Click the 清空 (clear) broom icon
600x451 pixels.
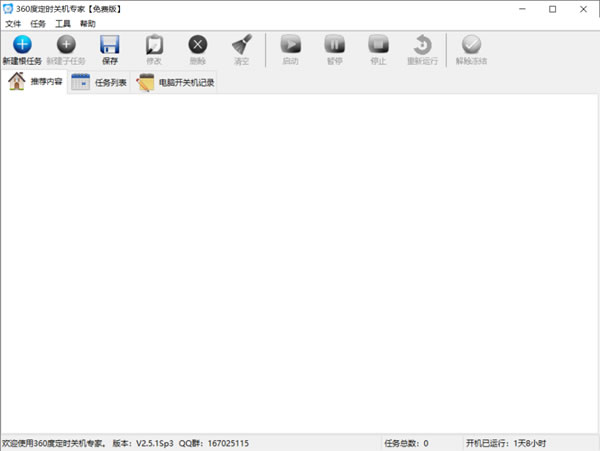[242, 44]
